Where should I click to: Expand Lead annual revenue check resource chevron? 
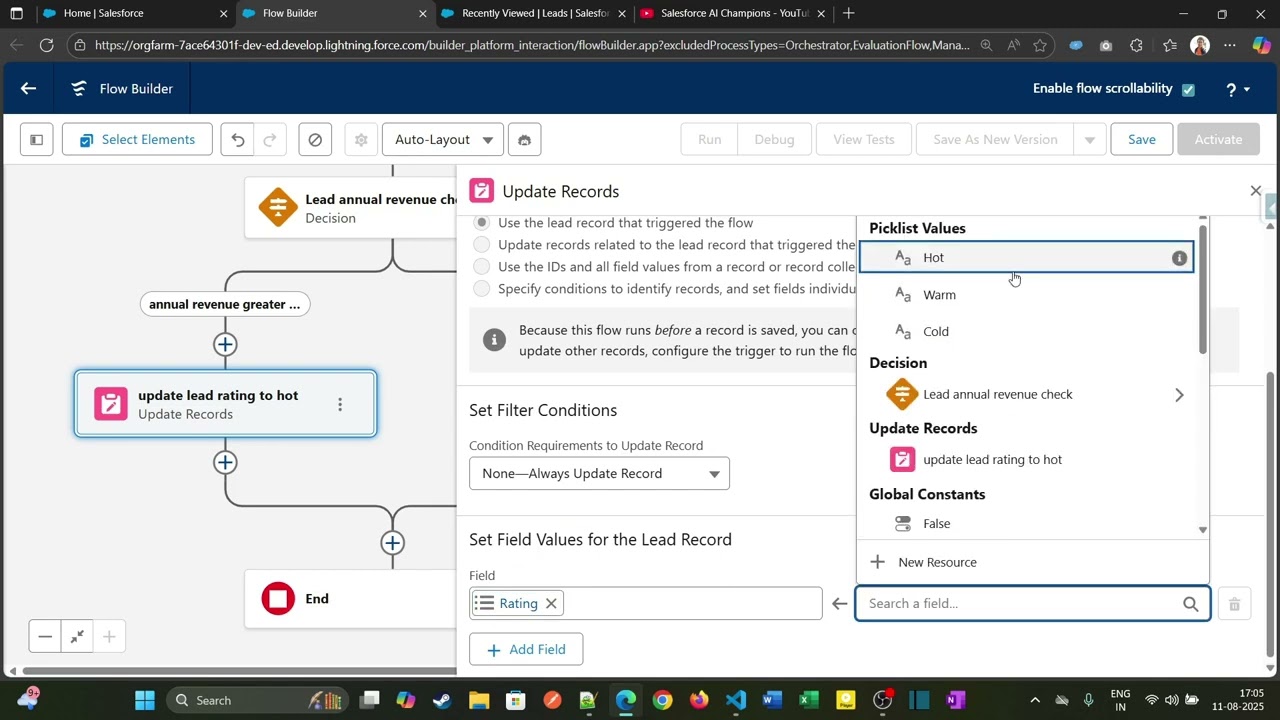pos(1179,395)
